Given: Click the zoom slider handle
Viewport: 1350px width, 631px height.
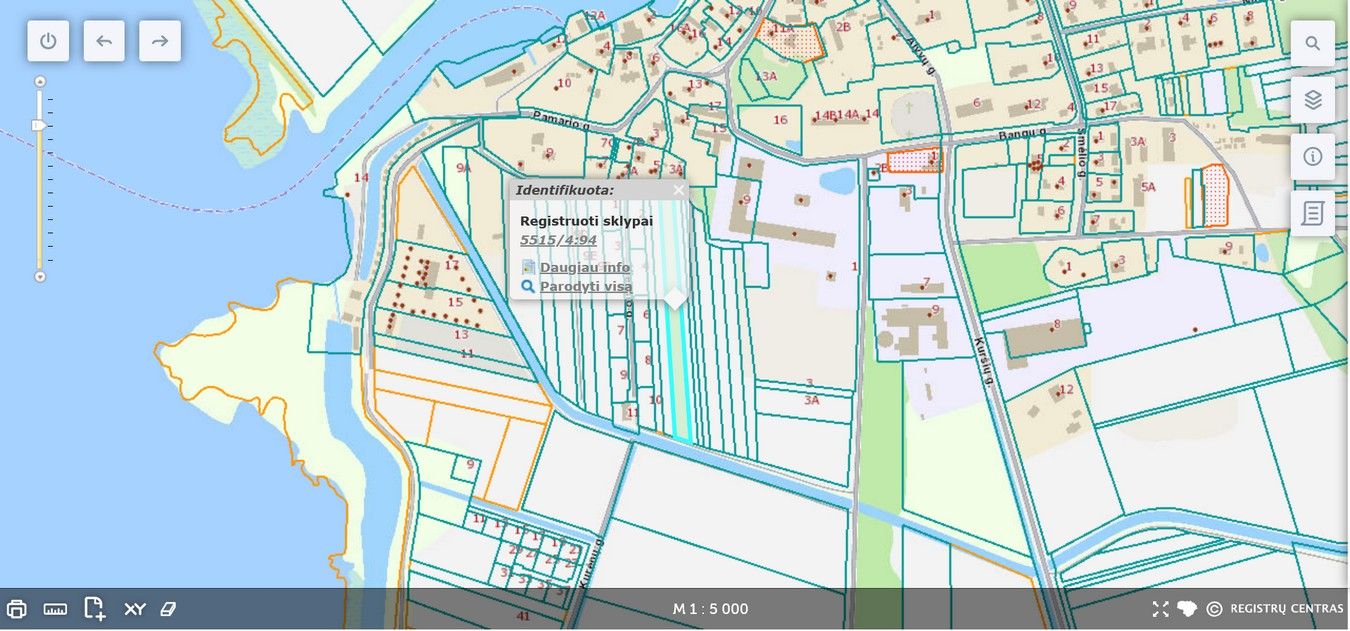Looking at the screenshot, I should (x=38, y=125).
